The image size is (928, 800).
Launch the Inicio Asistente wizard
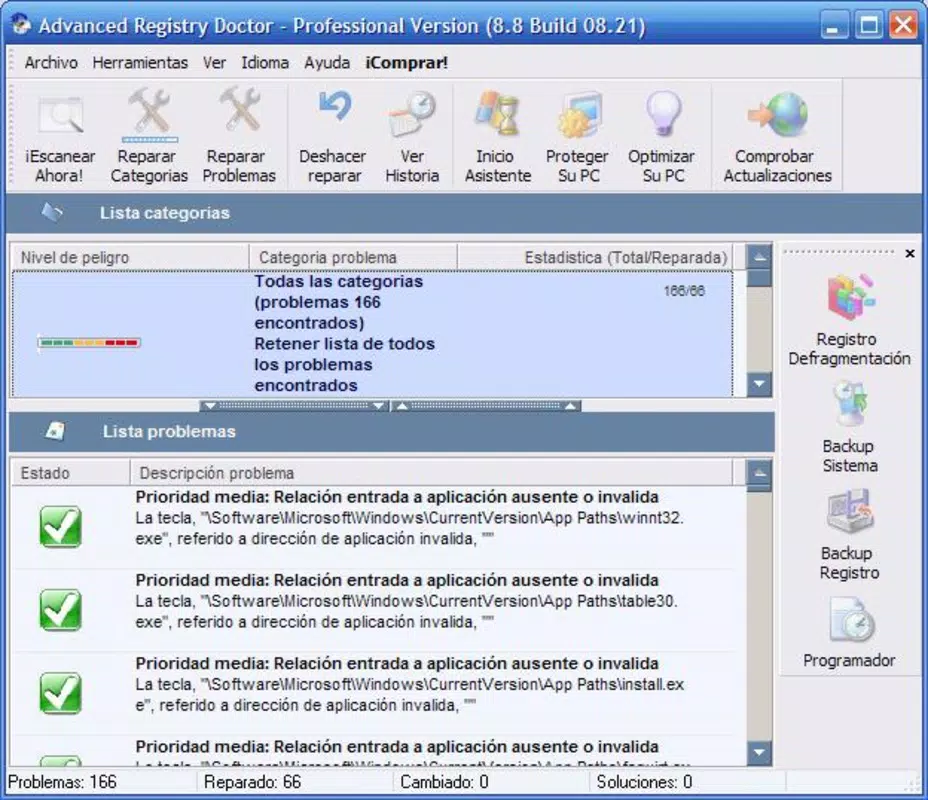tap(497, 138)
